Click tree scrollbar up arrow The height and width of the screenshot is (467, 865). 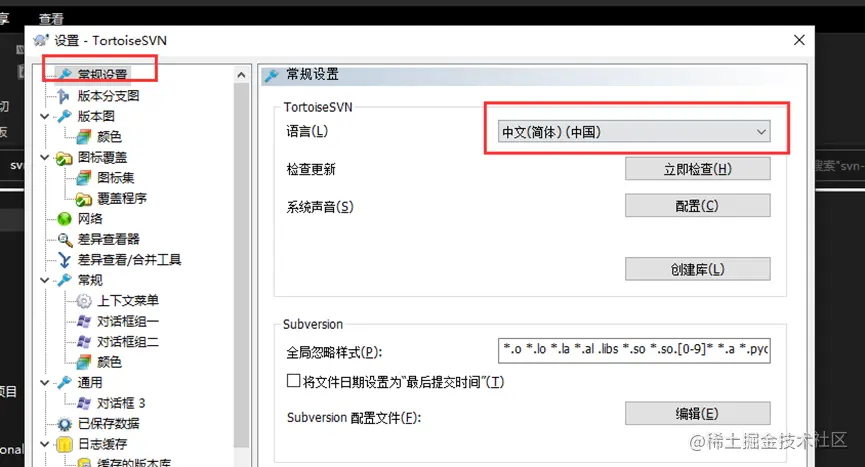pyautogui.click(x=241, y=75)
